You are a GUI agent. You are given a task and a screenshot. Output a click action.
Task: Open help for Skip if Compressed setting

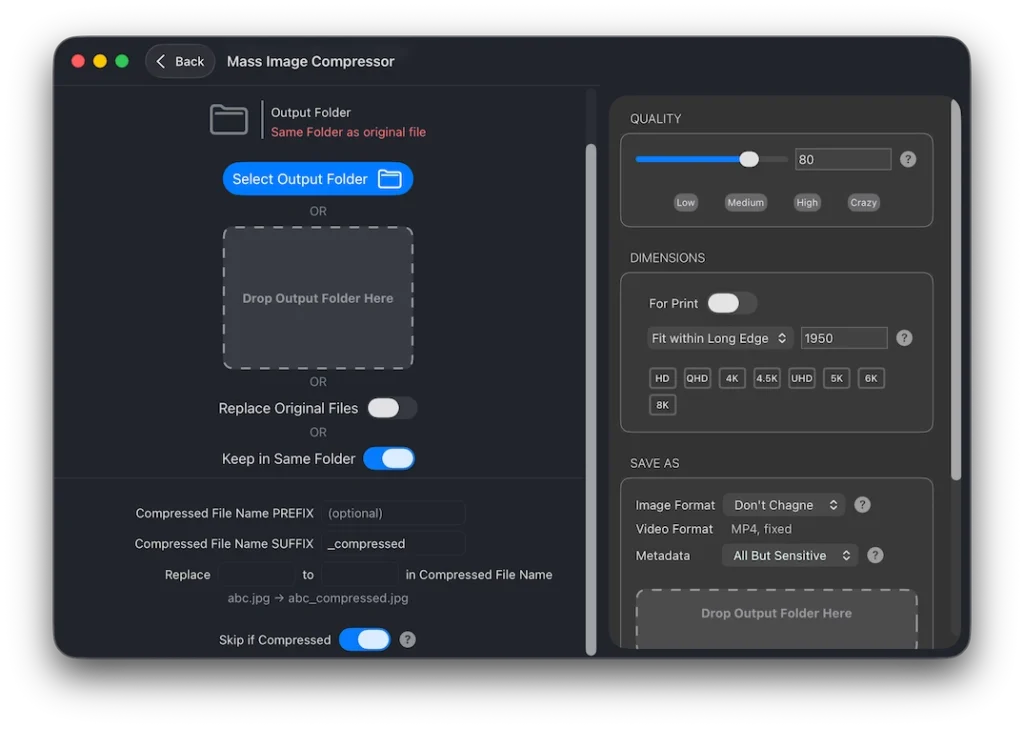coord(407,639)
